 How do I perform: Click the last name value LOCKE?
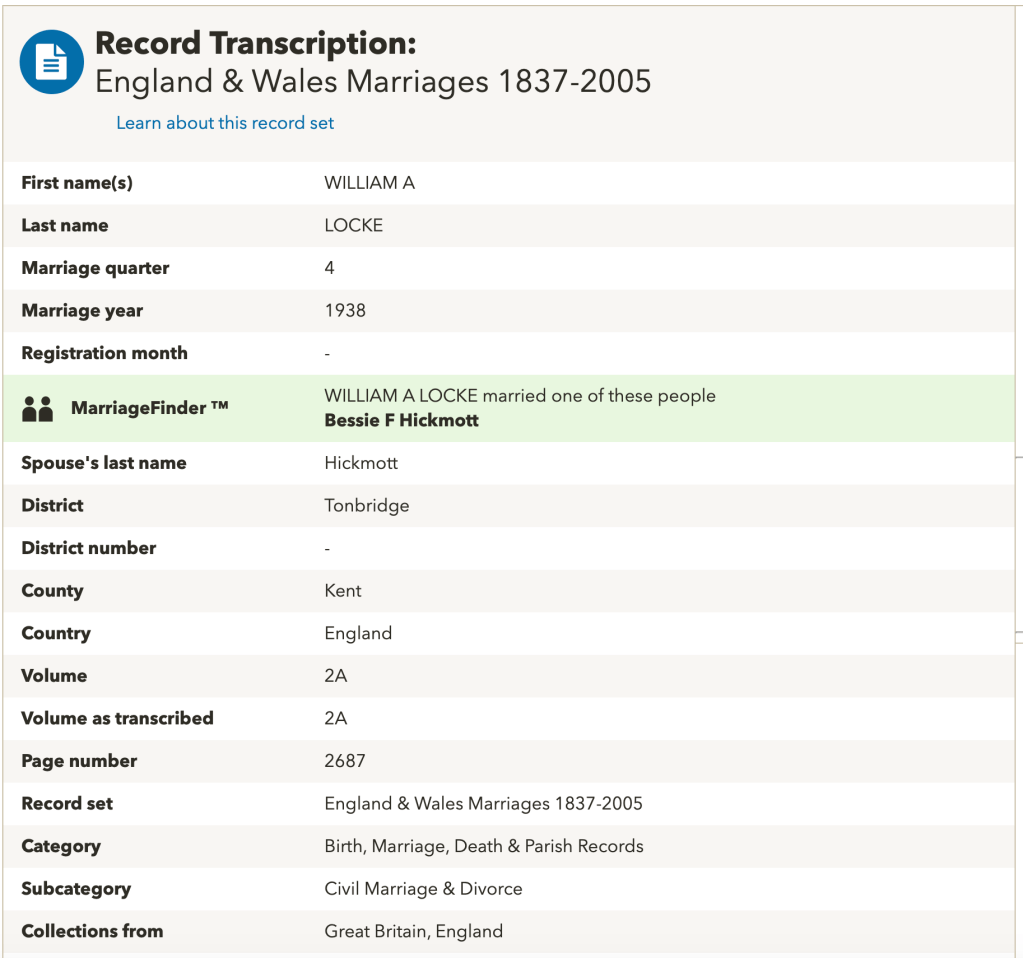coord(353,226)
